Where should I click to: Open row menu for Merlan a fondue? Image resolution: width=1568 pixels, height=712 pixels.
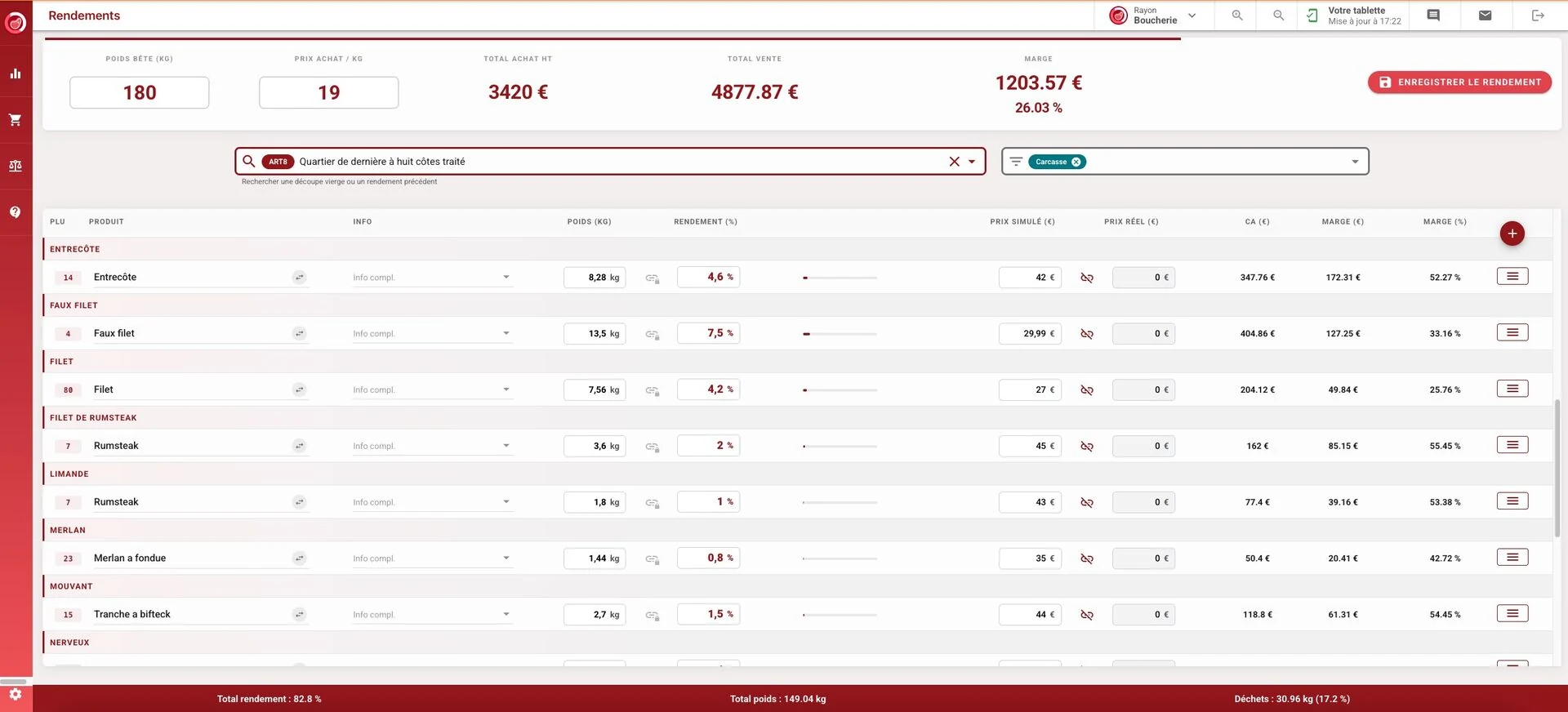pos(1512,558)
